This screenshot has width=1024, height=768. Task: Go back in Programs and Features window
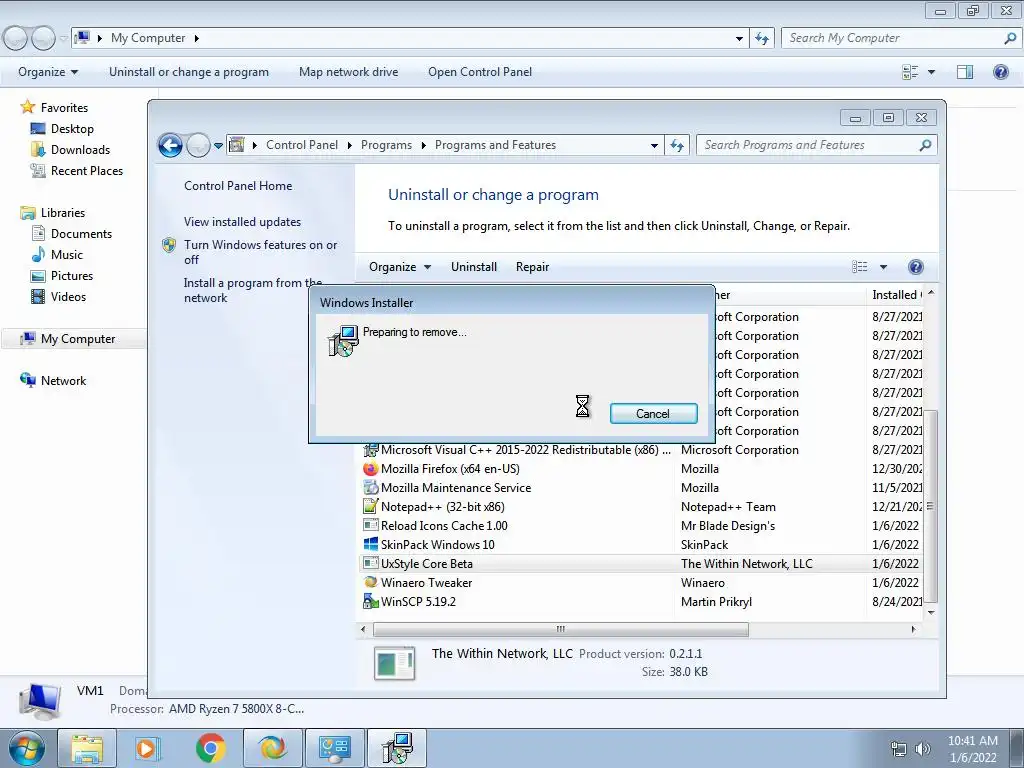[170, 145]
